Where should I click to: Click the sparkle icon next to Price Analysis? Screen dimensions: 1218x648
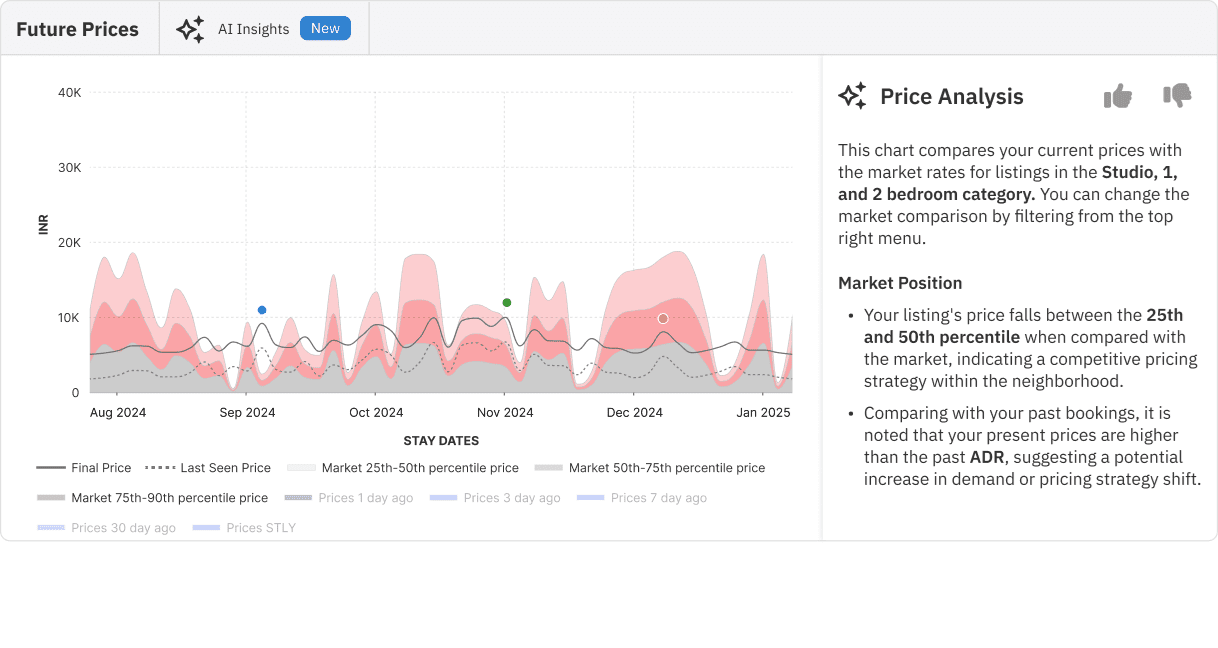[x=852, y=96]
